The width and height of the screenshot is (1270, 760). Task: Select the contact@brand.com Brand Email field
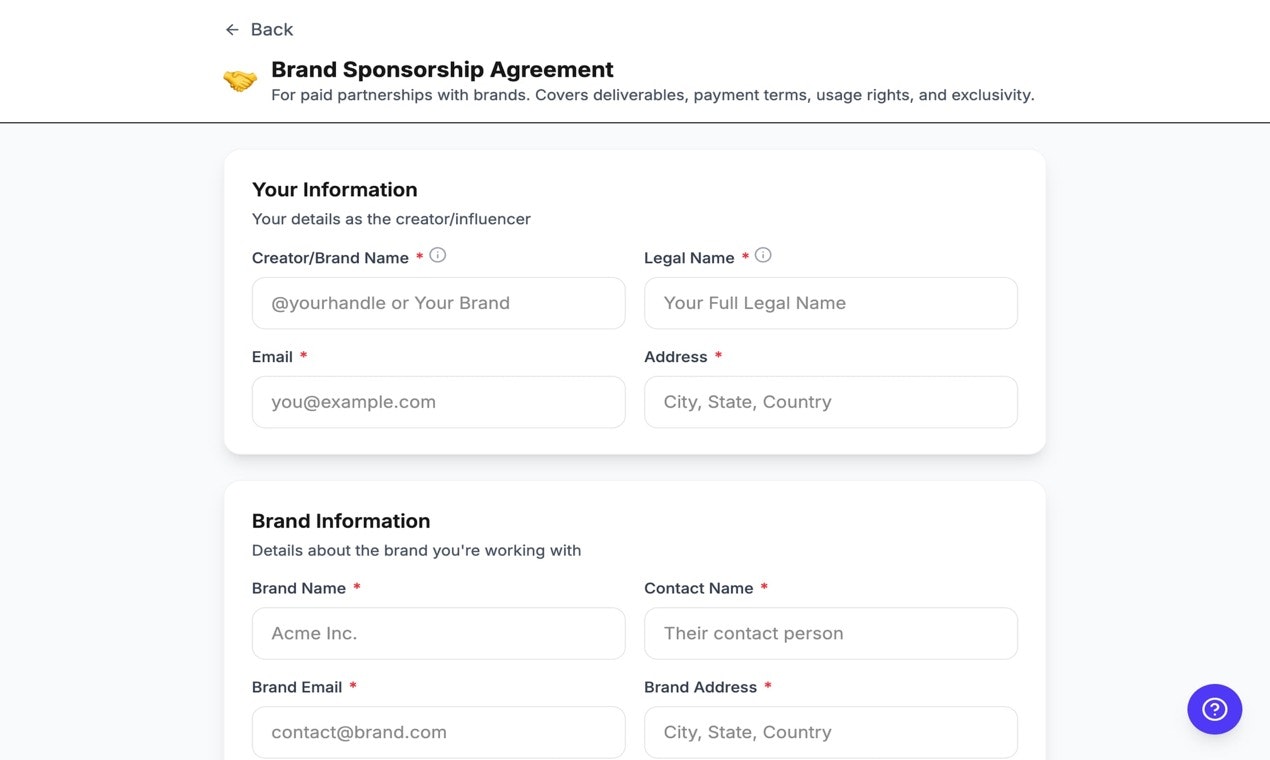pos(438,732)
